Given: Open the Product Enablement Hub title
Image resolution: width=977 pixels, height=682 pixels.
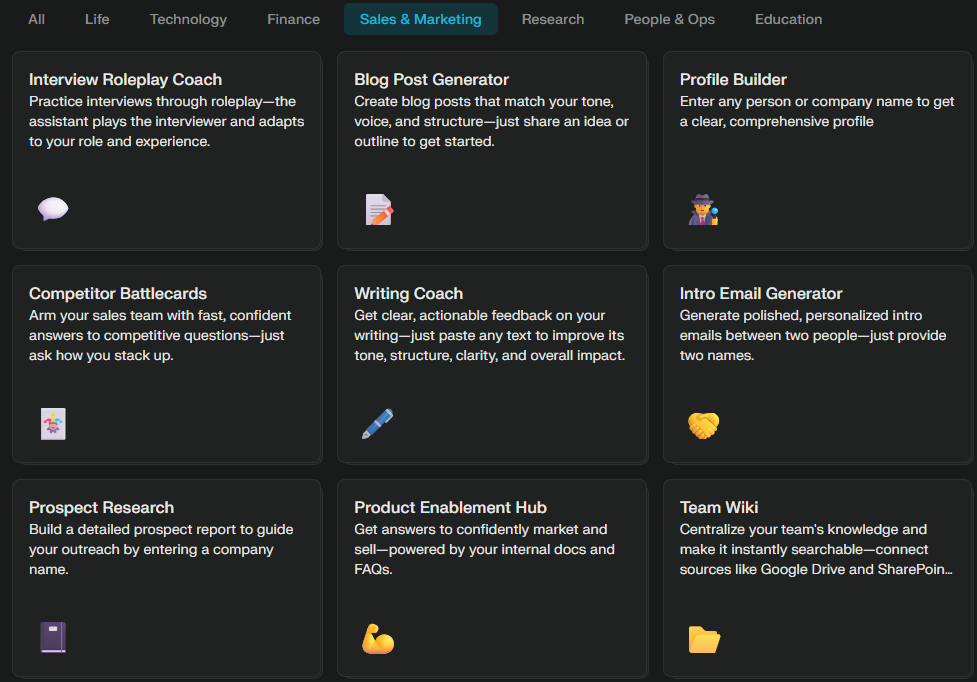Looking at the screenshot, I should pyautogui.click(x=450, y=508).
